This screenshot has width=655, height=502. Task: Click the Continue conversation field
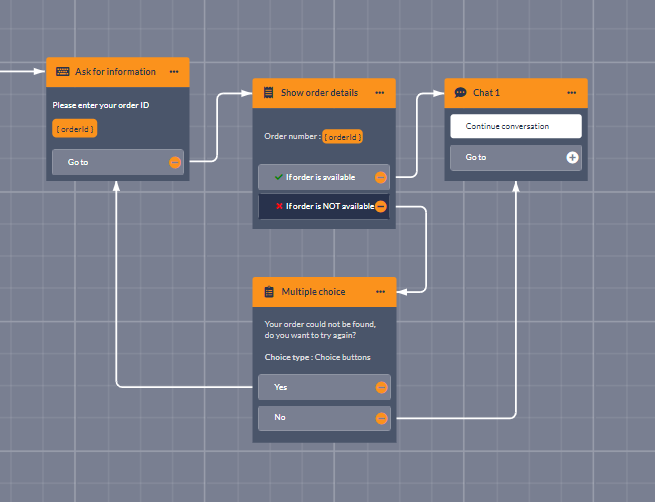pos(515,126)
